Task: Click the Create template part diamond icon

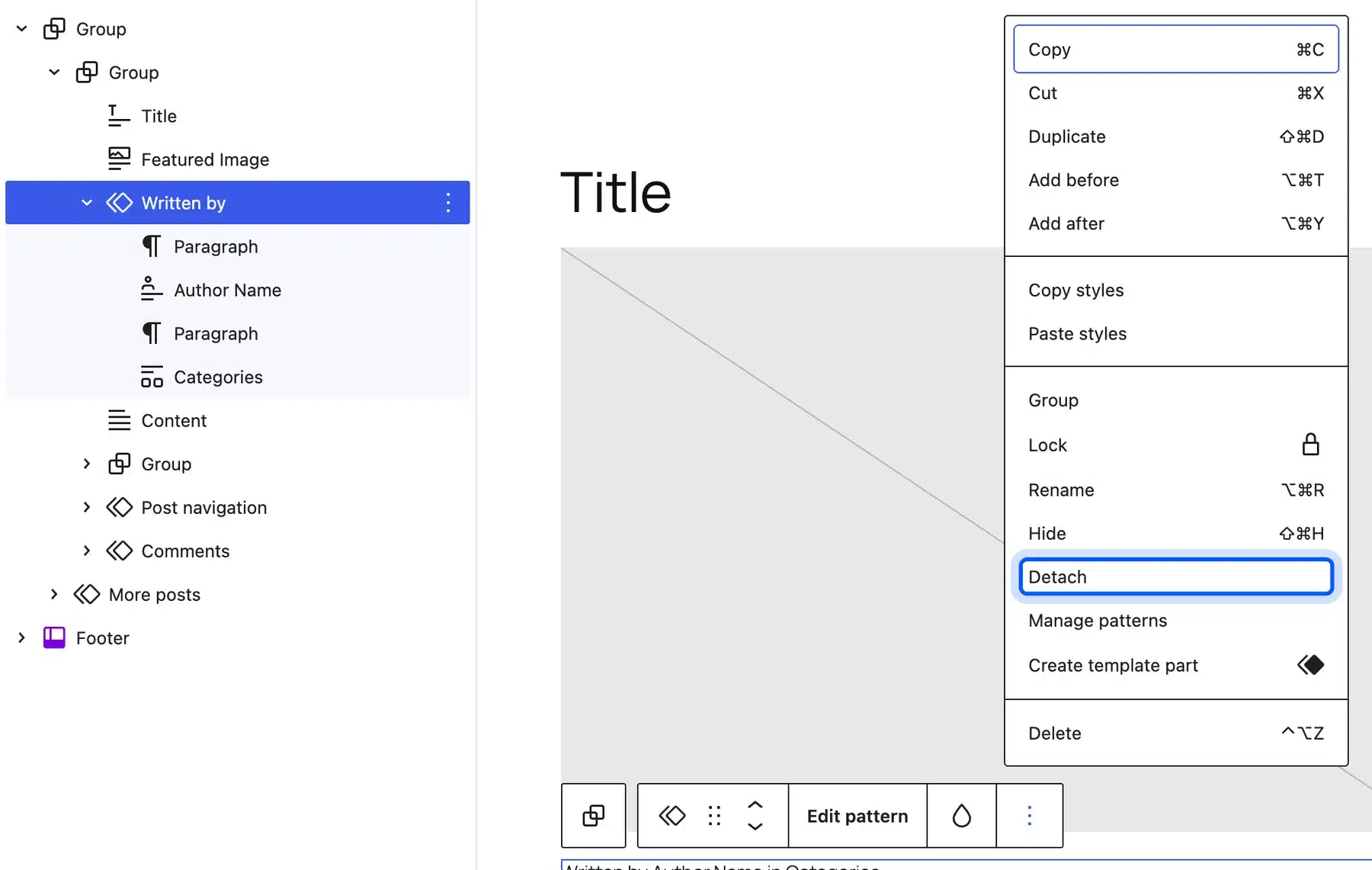Action: coord(1310,665)
